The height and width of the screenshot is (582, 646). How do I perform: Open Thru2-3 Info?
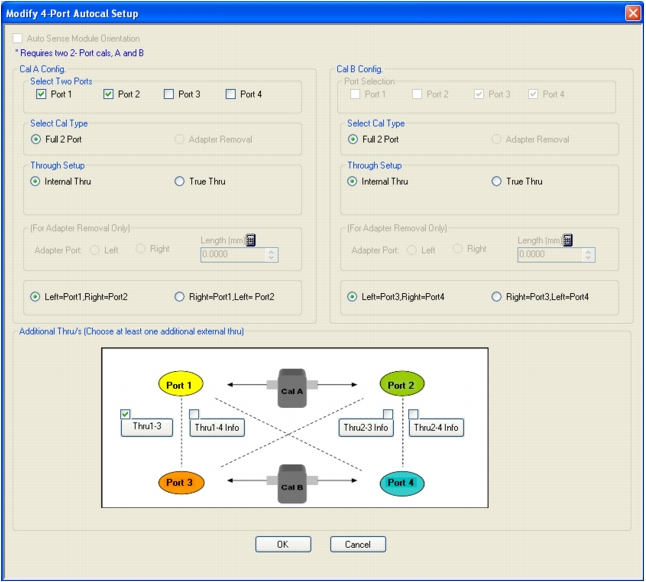[x=366, y=428]
